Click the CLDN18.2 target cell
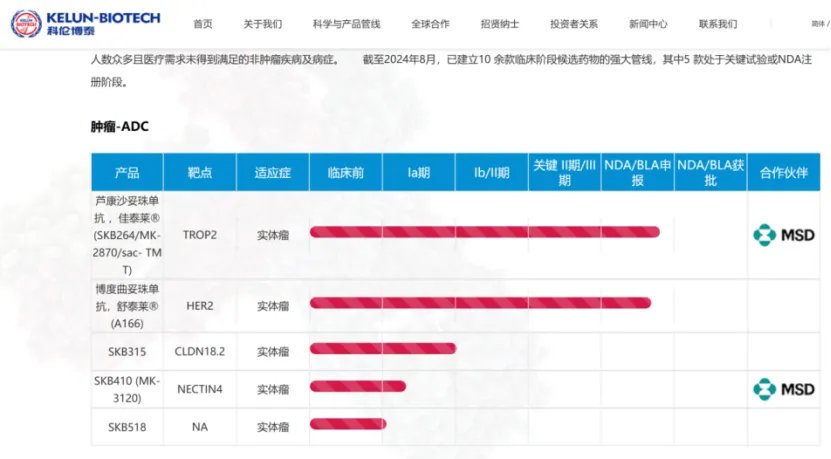The height and width of the screenshot is (459, 831). 200,351
